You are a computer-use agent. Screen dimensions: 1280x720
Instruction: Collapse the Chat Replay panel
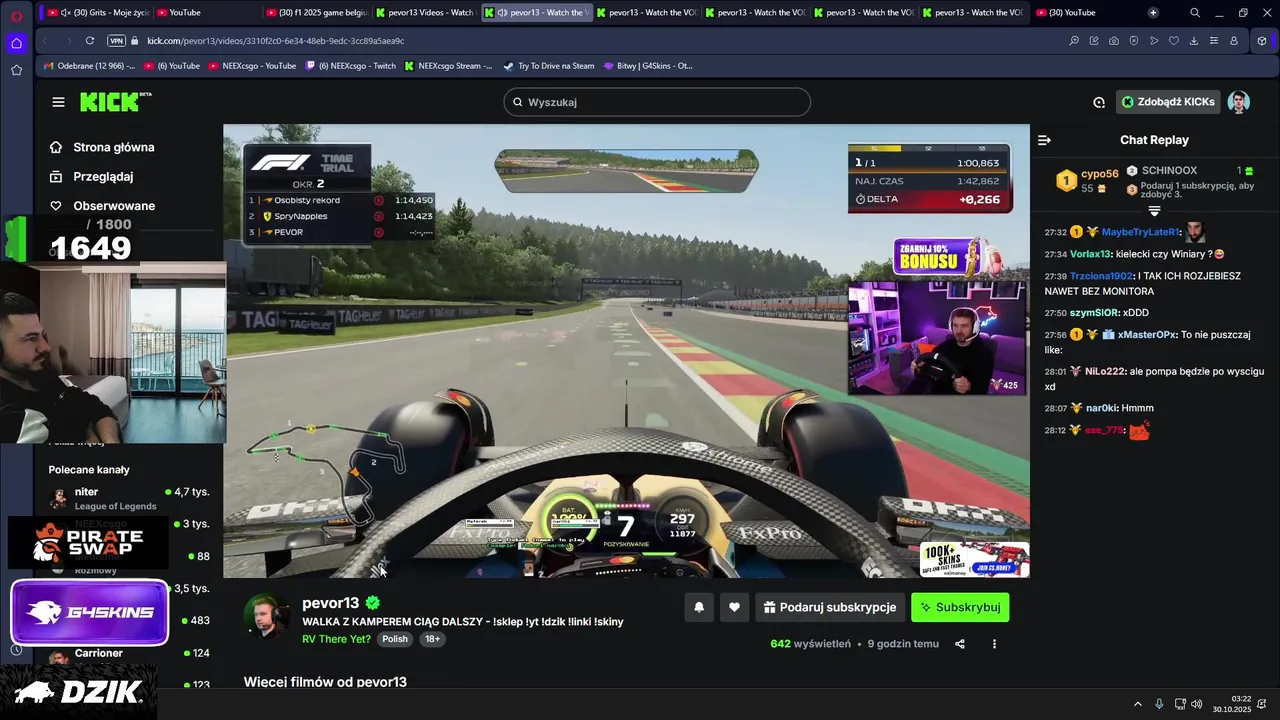point(1044,140)
